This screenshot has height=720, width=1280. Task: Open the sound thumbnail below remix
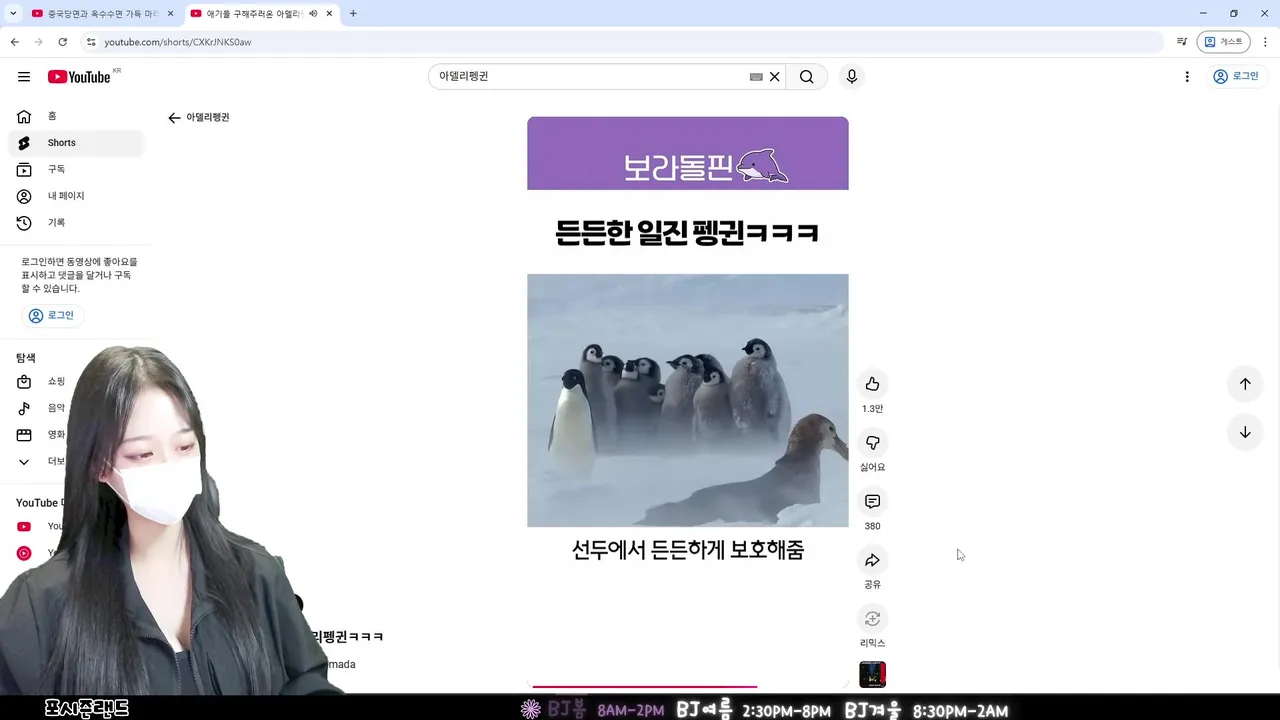(x=872, y=675)
